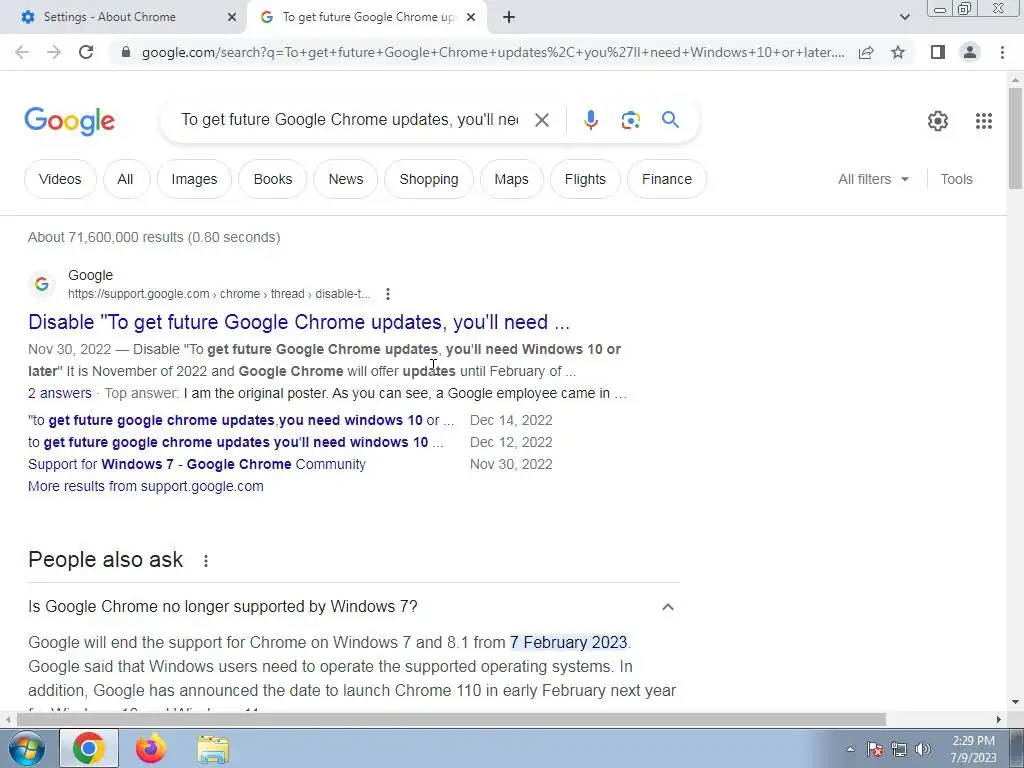Open the Dec 12, 2022 thread link

tap(236, 442)
